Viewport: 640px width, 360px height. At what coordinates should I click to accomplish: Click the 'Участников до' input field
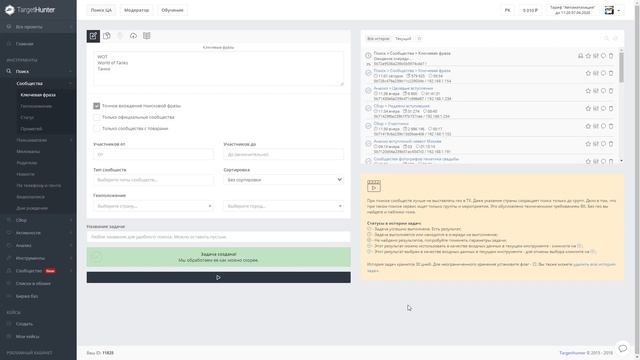click(284, 155)
